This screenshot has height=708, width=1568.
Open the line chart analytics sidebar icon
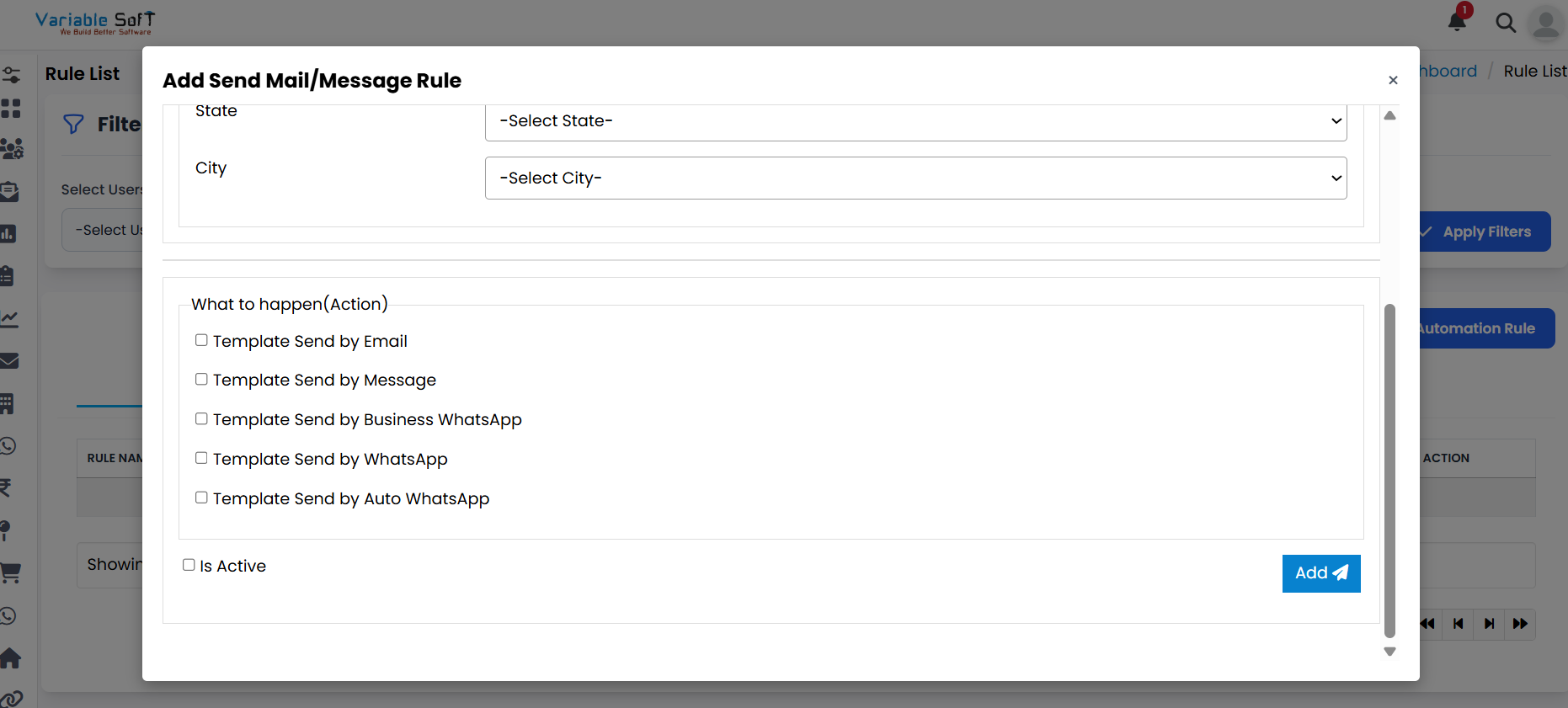[x=9, y=318]
